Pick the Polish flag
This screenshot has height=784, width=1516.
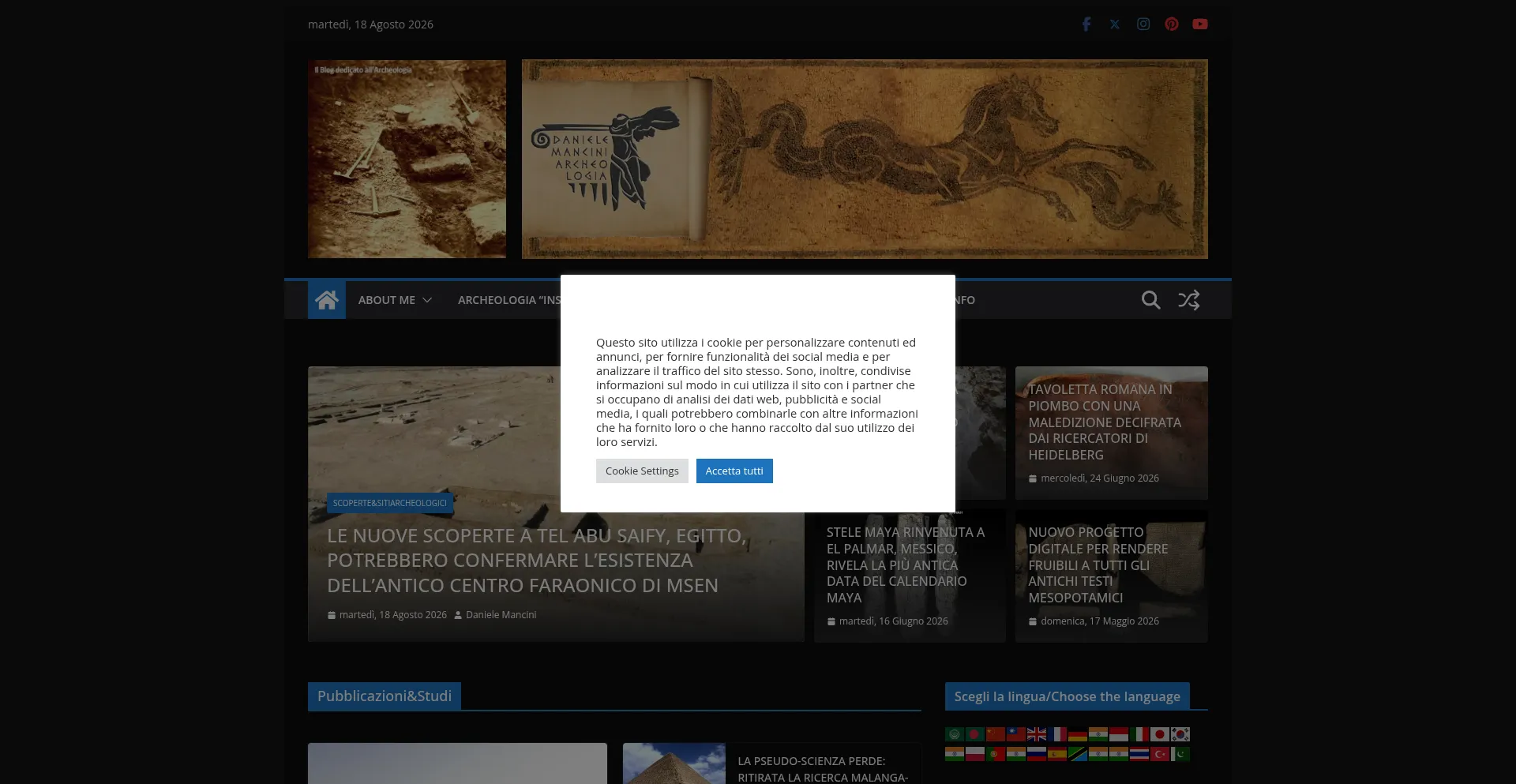[975, 754]
